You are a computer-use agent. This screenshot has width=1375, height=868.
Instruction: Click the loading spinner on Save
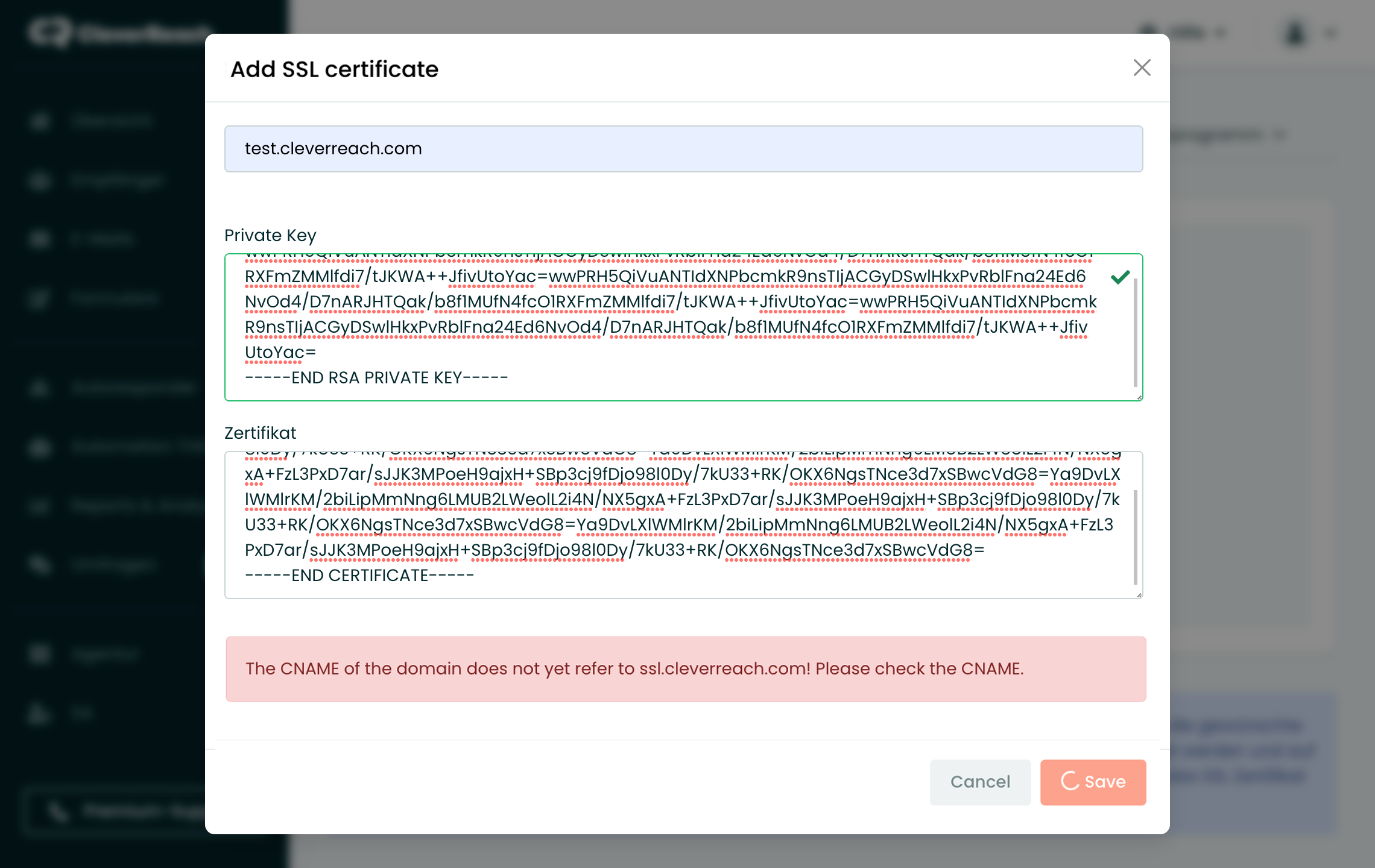coord(1070,781)
